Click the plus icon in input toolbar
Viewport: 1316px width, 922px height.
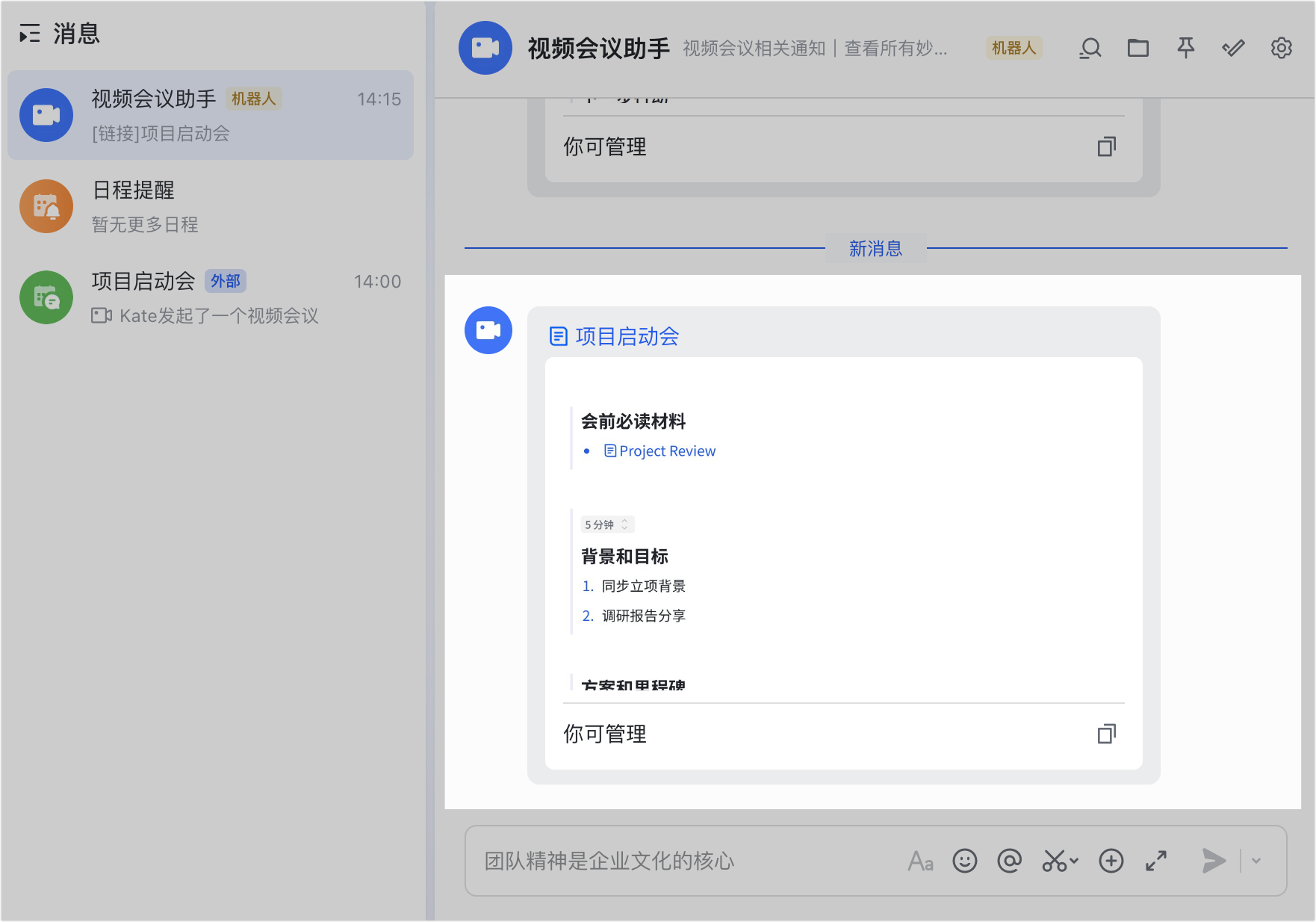[x=1111, y=861]
